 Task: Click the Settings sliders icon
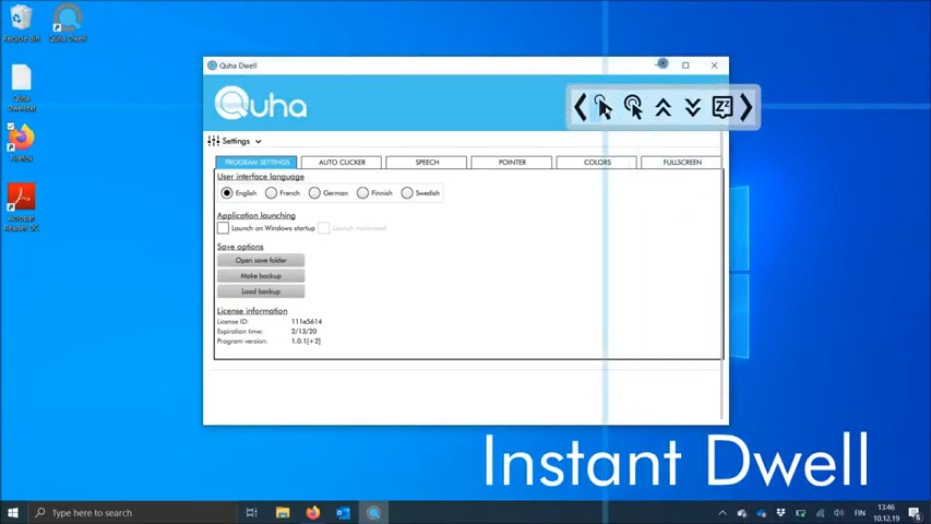click(x=213, y=141)
